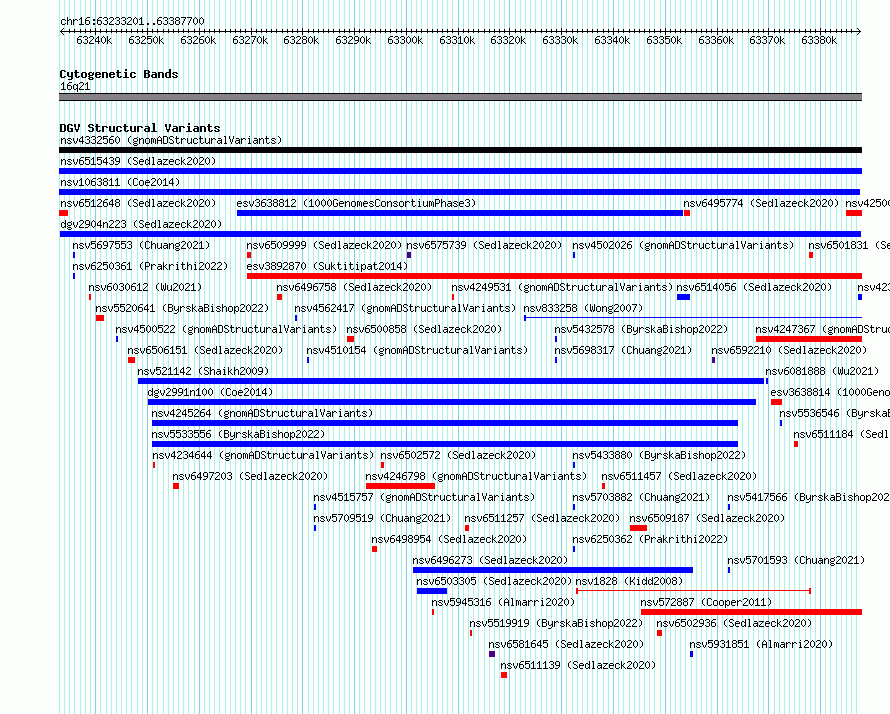Click the dgv2991n100 (Coe2014) blue bar

pos(452,402)
